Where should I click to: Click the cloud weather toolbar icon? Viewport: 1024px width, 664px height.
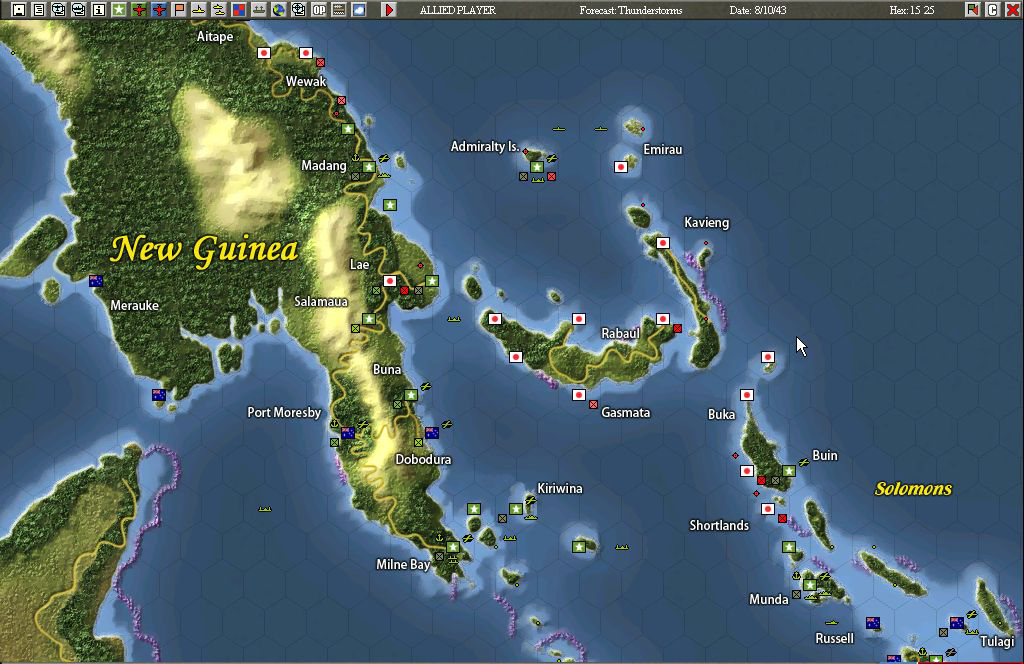(x=359, y=10)
